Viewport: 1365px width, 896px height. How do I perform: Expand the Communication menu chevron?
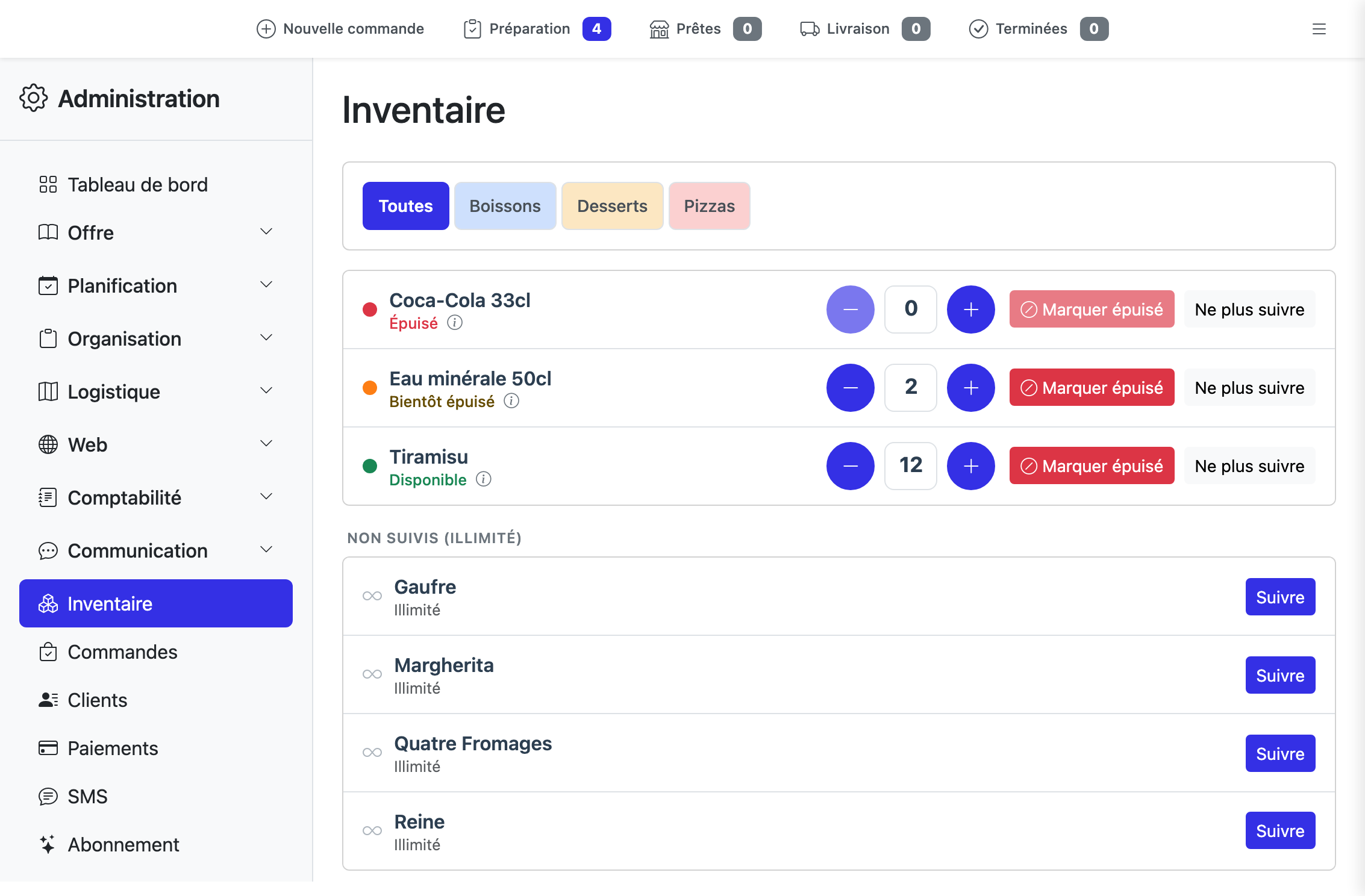(x=266, y=550)
